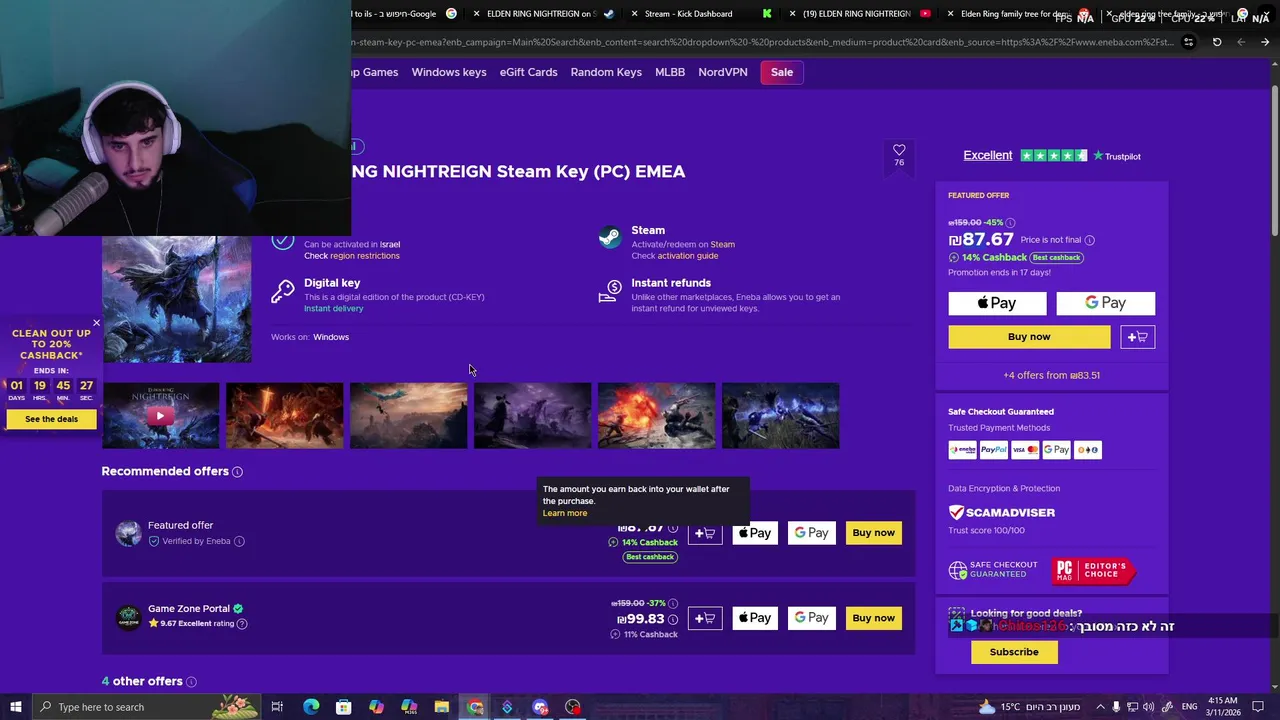Switch to Chrome in taskbar
This screenshot has height=720, width=1280.
pyautogui.click(x=475, y=707)
